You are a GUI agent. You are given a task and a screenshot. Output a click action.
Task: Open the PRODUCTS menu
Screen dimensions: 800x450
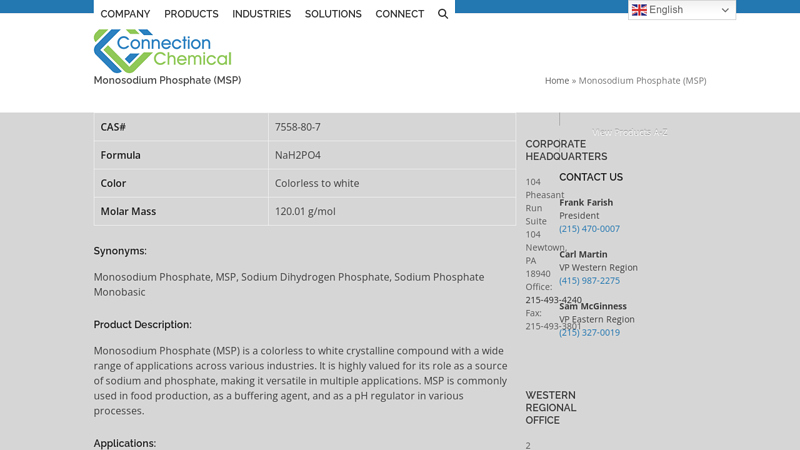pyautogui.click(x=191, y=14)
